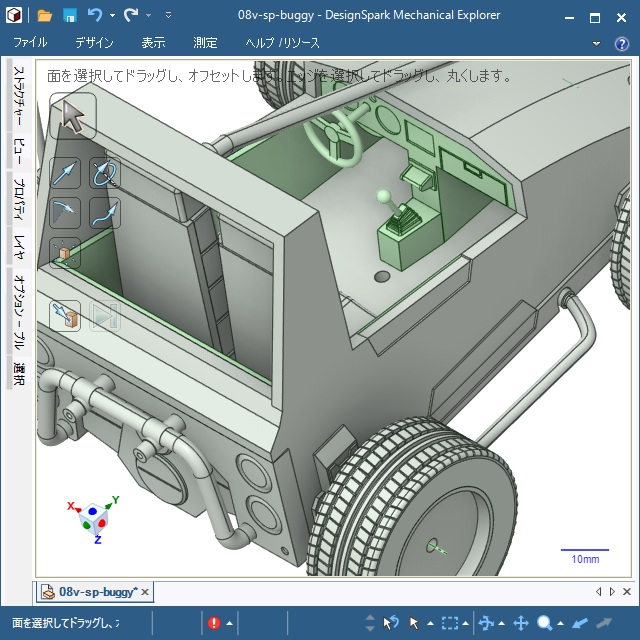Image resolution: width=640 pixels, height=640 pixels.
Task: Click the Pan tool in status bar
Action: click(520, 623)
